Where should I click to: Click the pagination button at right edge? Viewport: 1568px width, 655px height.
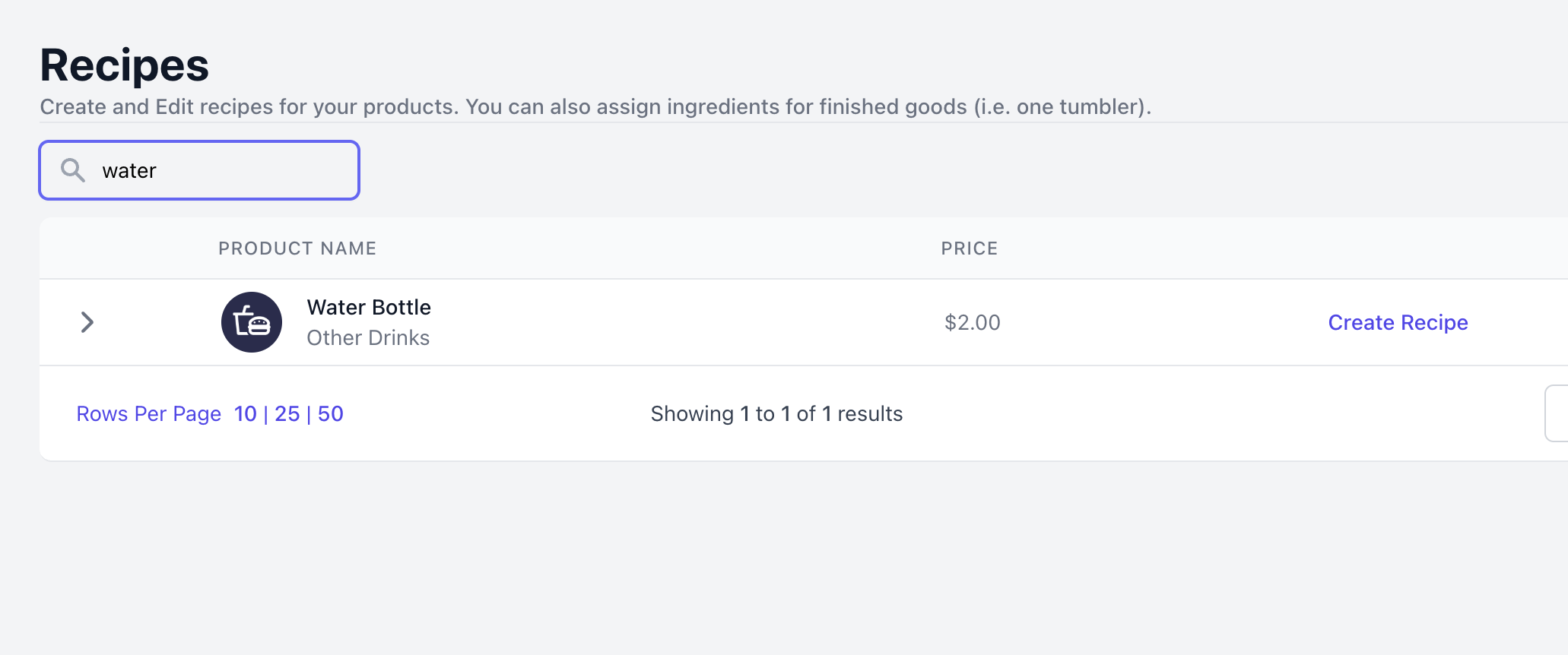1557,413
